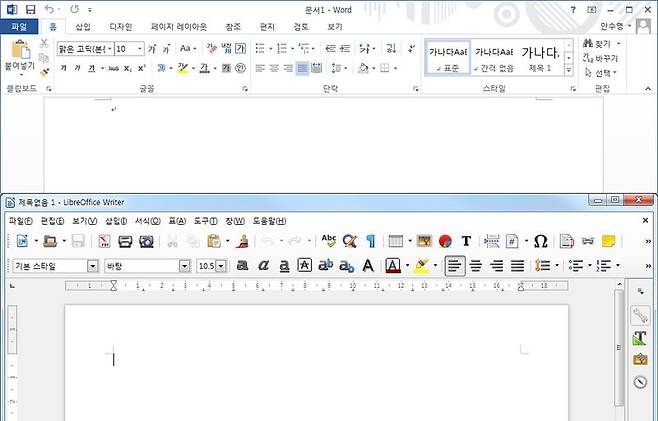This screenshot has width=658, height=421.
Task: Toggle justify alignment in Word paragraph group
Action: (302, 68)
